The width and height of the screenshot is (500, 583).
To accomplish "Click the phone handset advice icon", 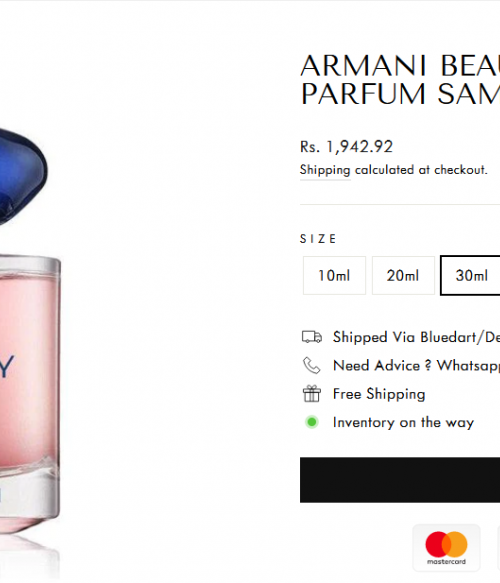I will (x=312, y=365).
